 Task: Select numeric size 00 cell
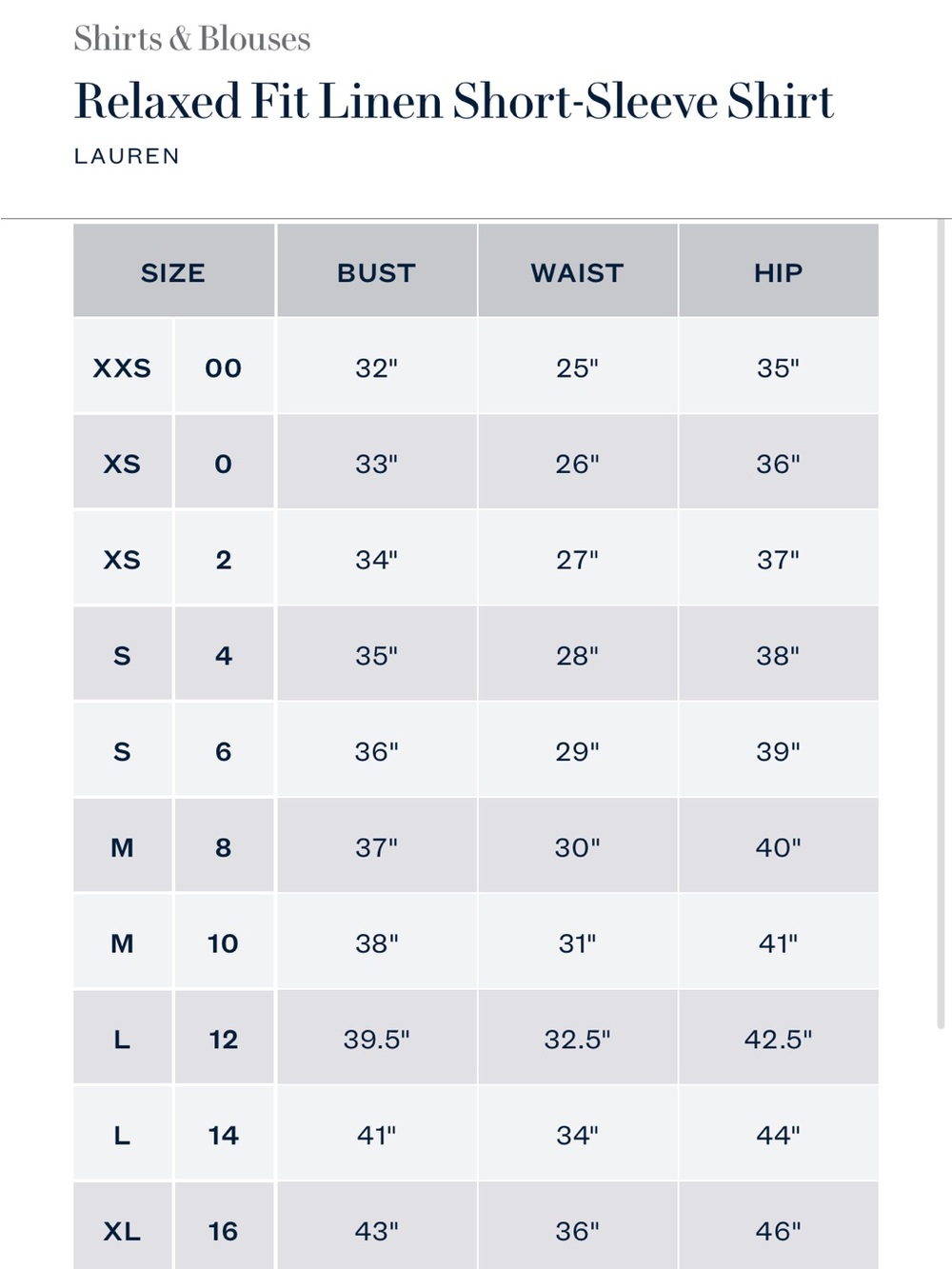click(x=224, y=367)
